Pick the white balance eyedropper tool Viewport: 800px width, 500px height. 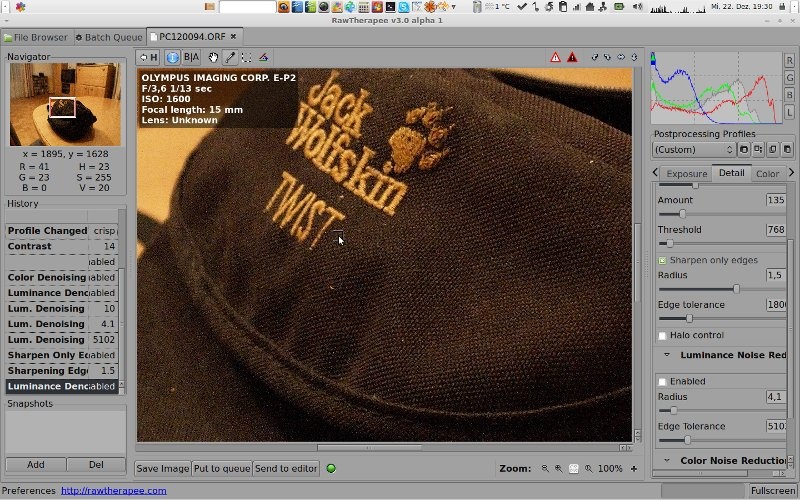click(230, 58)
